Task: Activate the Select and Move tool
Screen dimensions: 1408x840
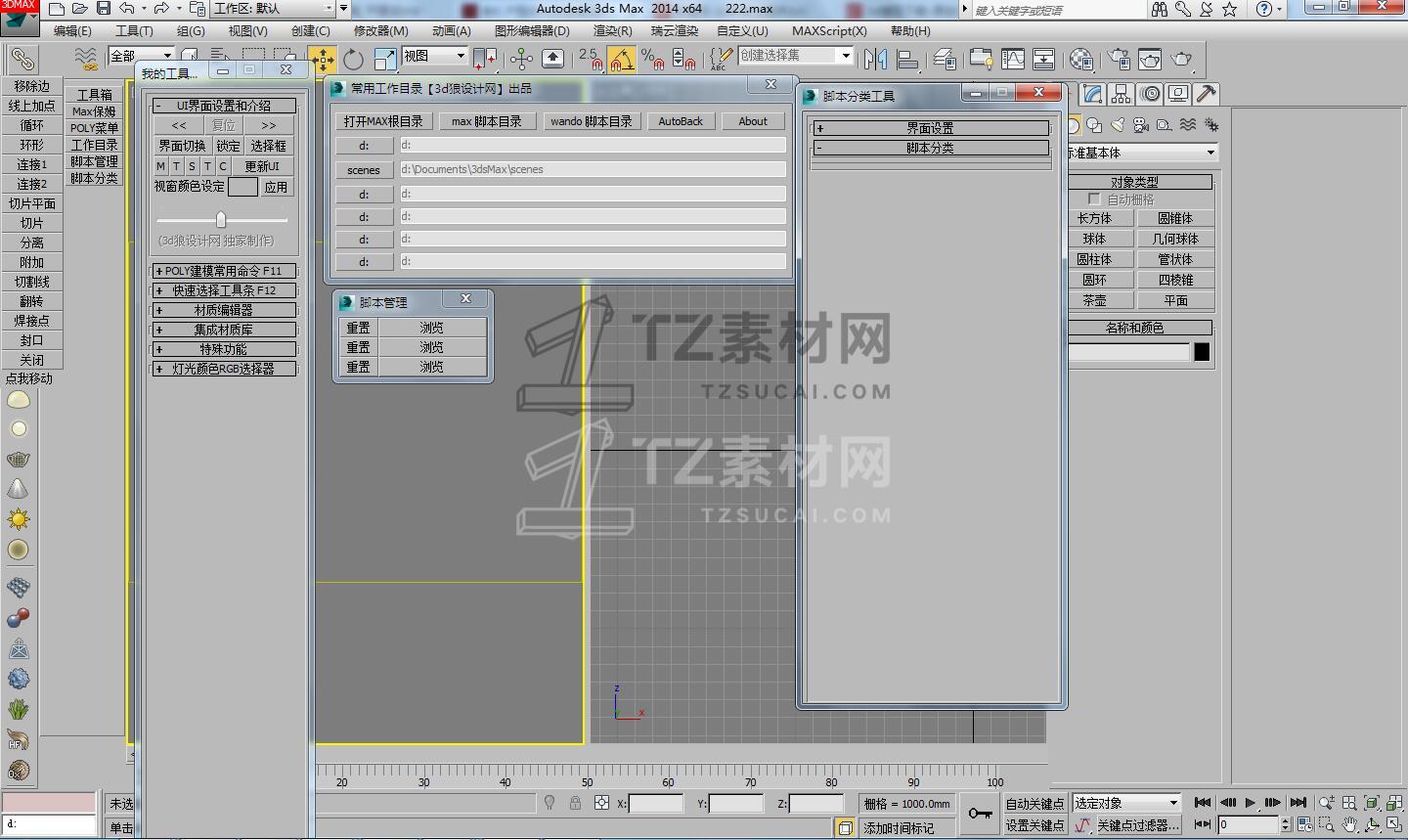Action: (322, 60)
